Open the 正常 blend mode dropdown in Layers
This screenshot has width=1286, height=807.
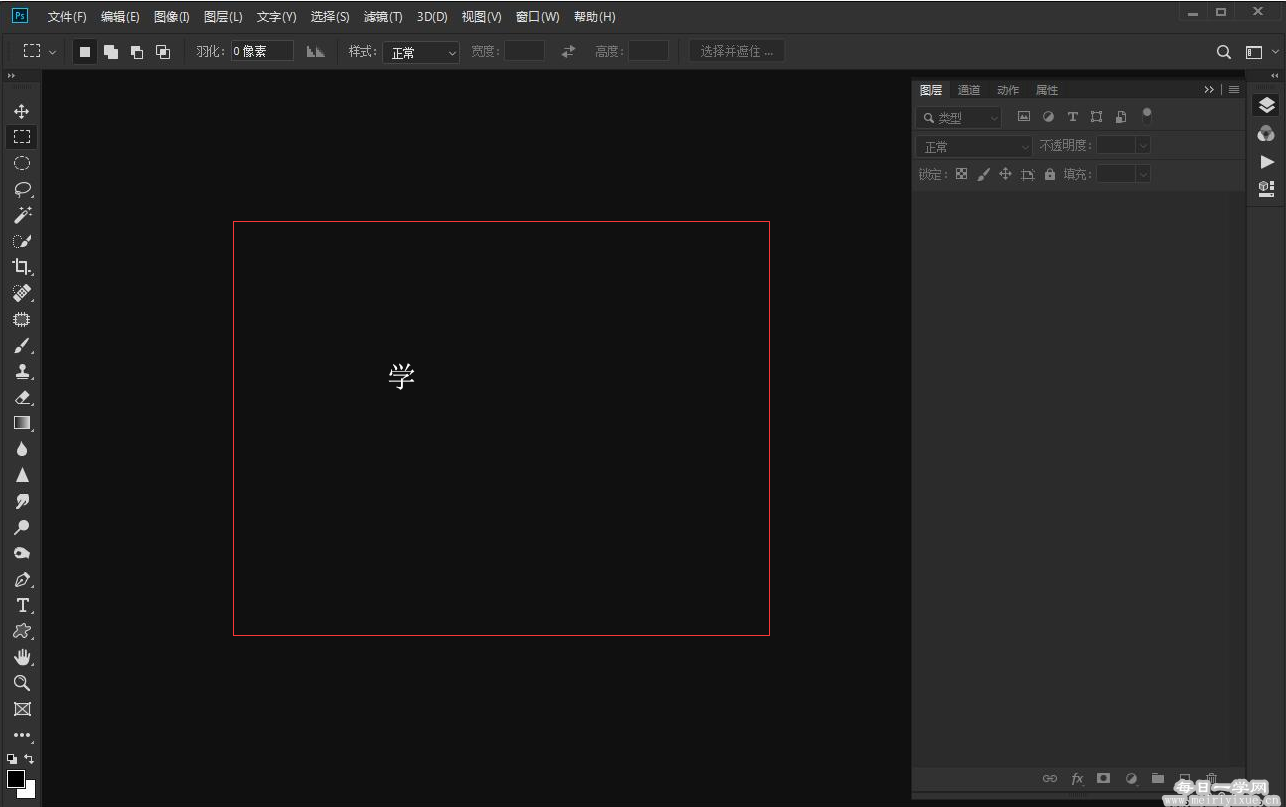point(974,146)
